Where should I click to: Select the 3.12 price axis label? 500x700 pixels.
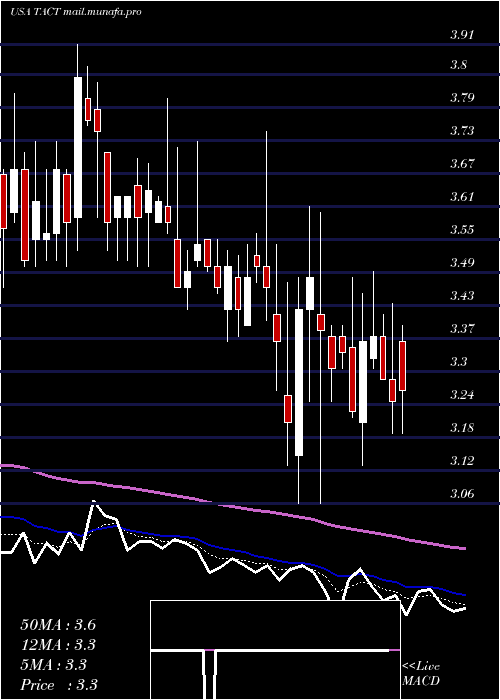coord(462,460)
